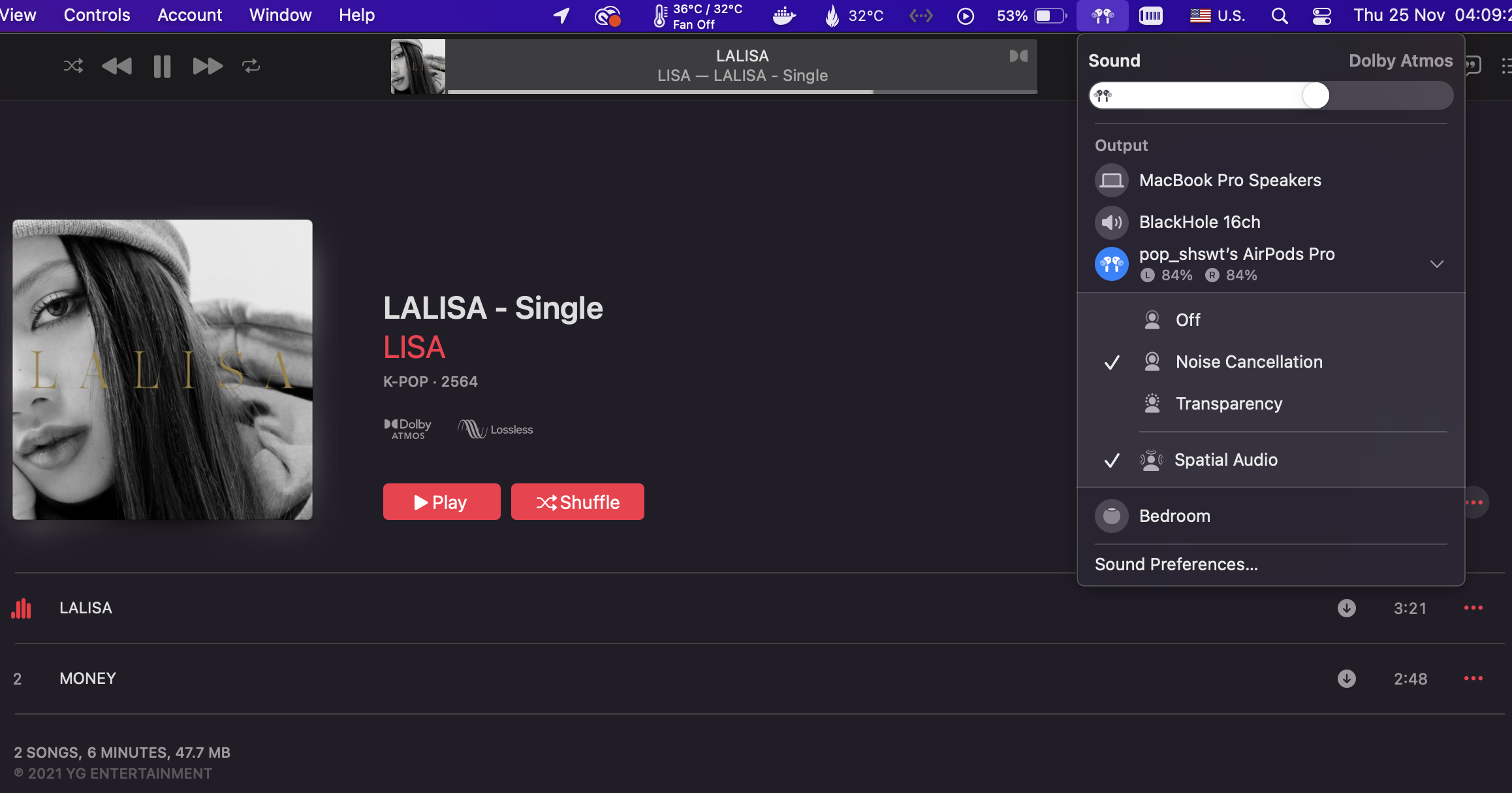Open Spotlight search in menu bar
The image size is (1512, 793).
coord(1280,16)
